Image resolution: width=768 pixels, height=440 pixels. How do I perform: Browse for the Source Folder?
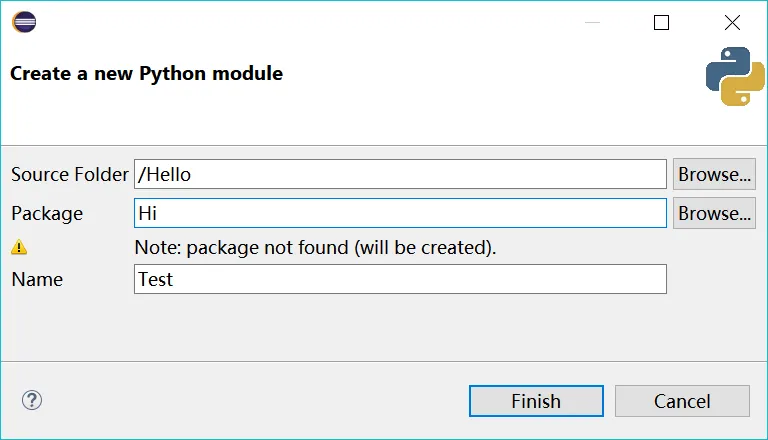point(714,174)
